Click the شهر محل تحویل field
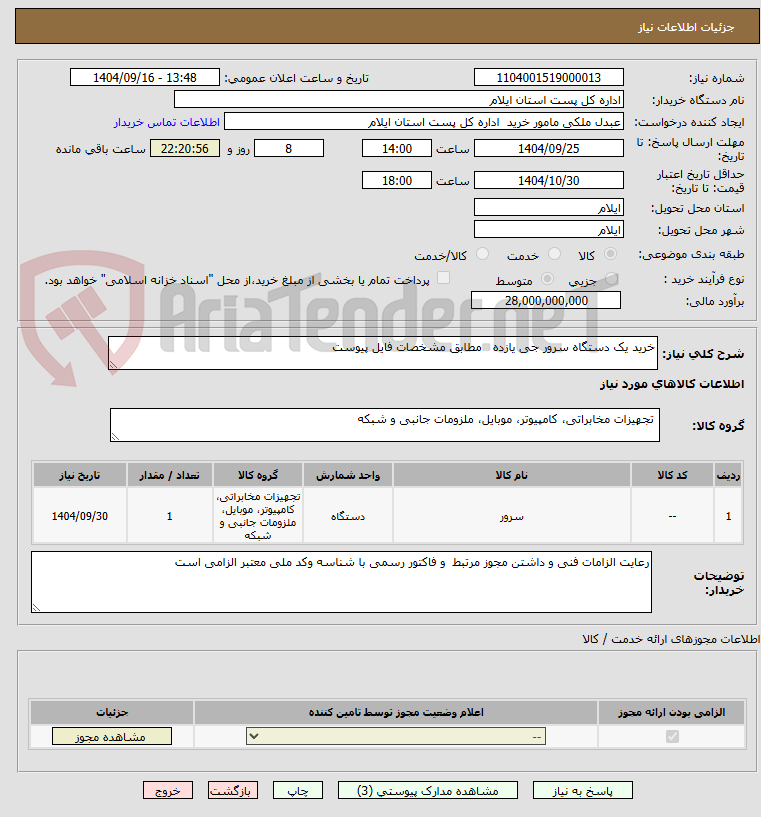Image resolution: width=761 pixels, height=817 pixels. 548,229
